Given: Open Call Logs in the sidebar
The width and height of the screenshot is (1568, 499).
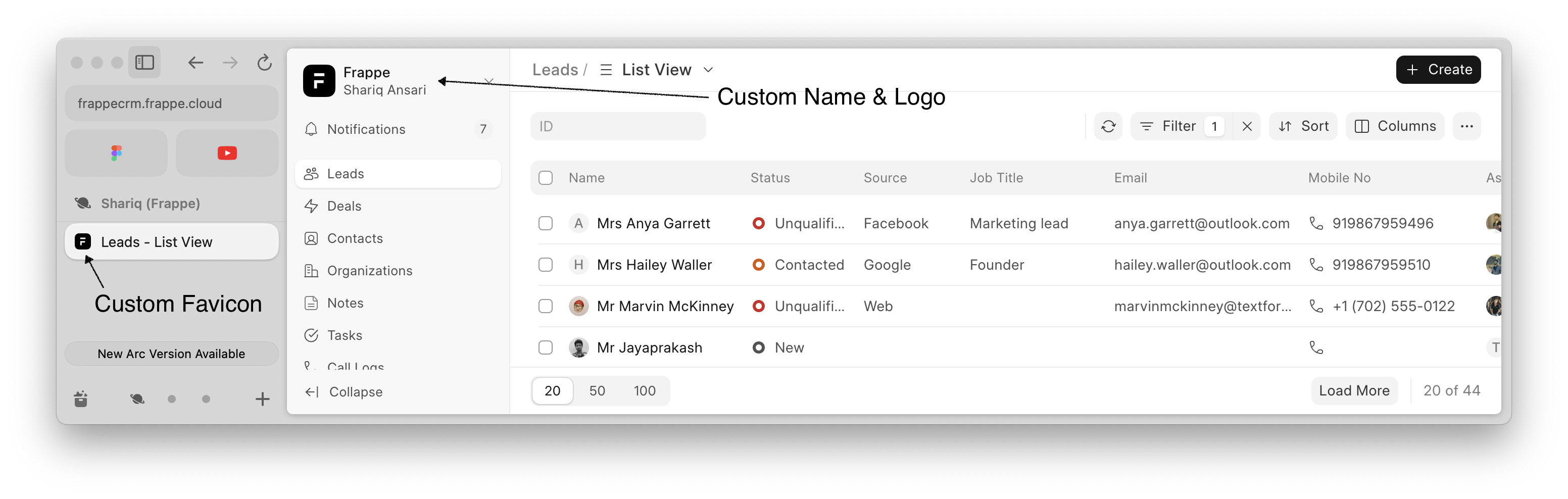Looking at the screenshot, I should pos(356,365).
